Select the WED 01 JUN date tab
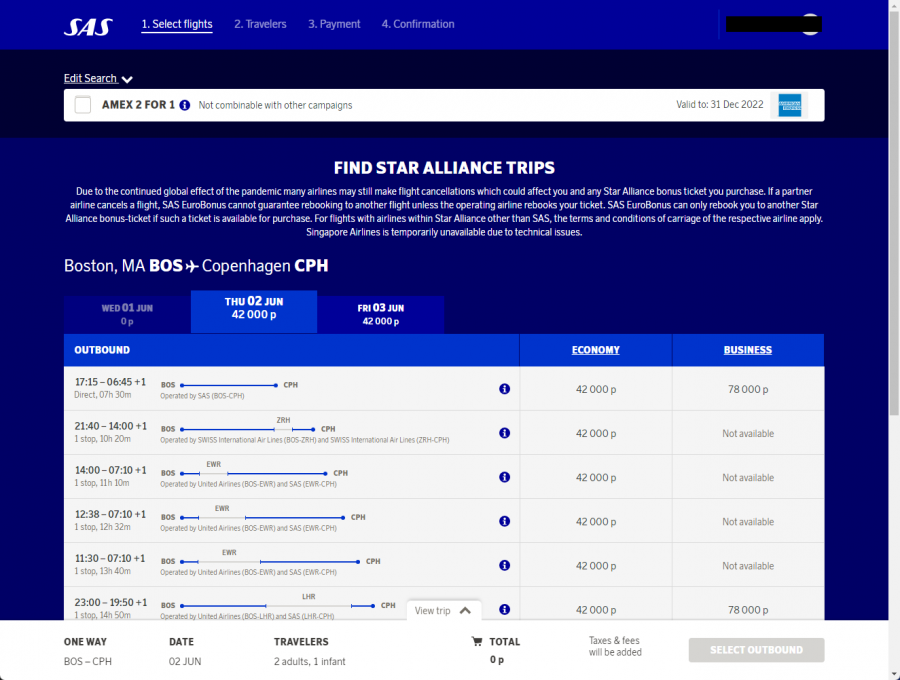900x680 pixels. click(127, 314)
